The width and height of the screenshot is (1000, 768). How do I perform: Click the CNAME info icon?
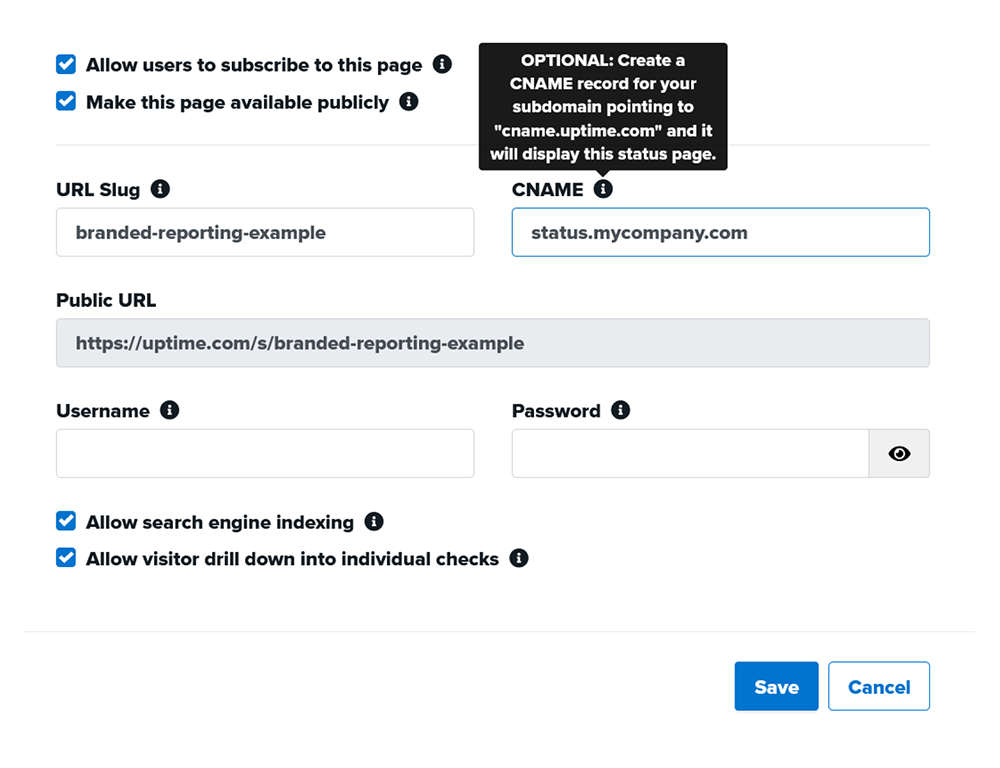coord(603,189)
